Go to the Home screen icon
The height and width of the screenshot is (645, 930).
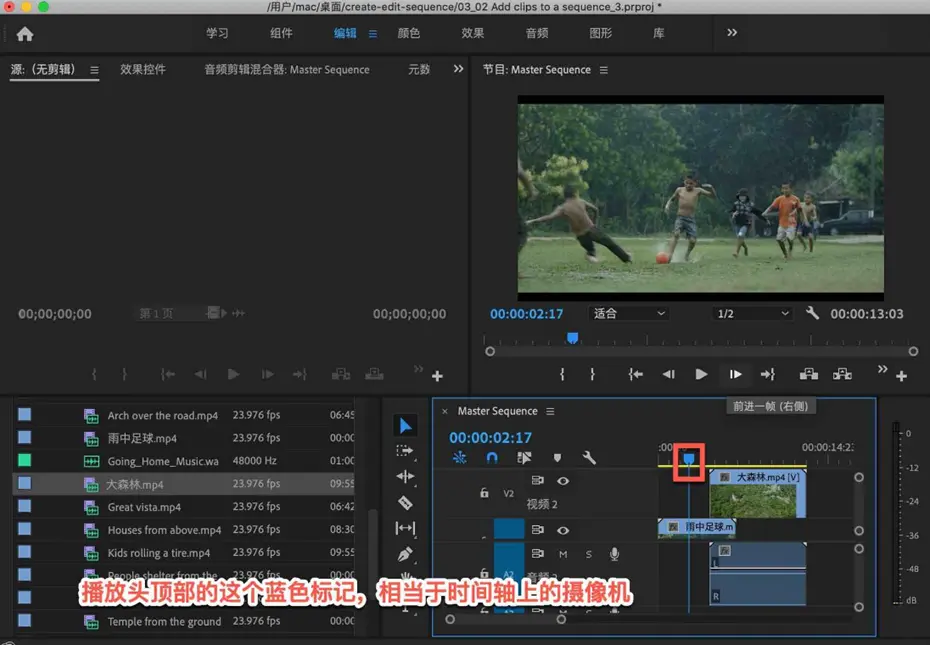click(25, 34)
